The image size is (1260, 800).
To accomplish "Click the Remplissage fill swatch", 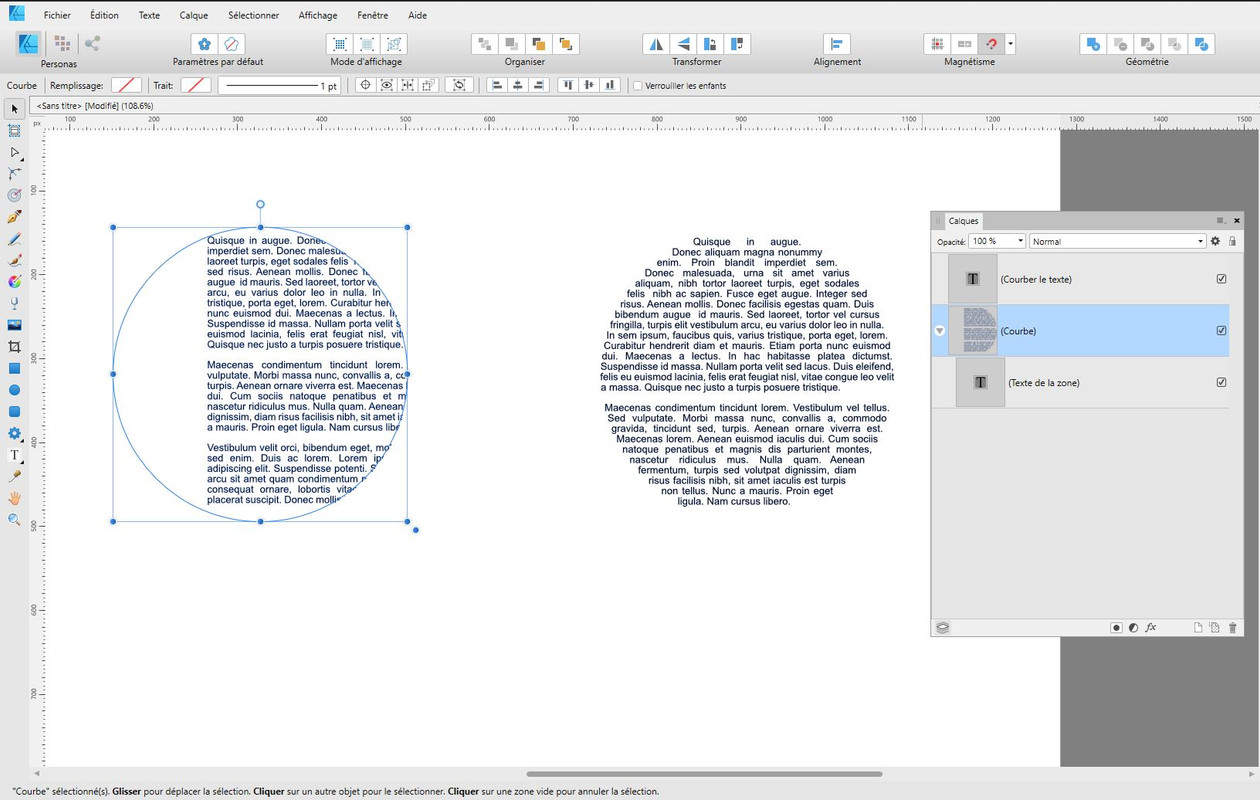I will pyautogui.click(x=126, y=86).
